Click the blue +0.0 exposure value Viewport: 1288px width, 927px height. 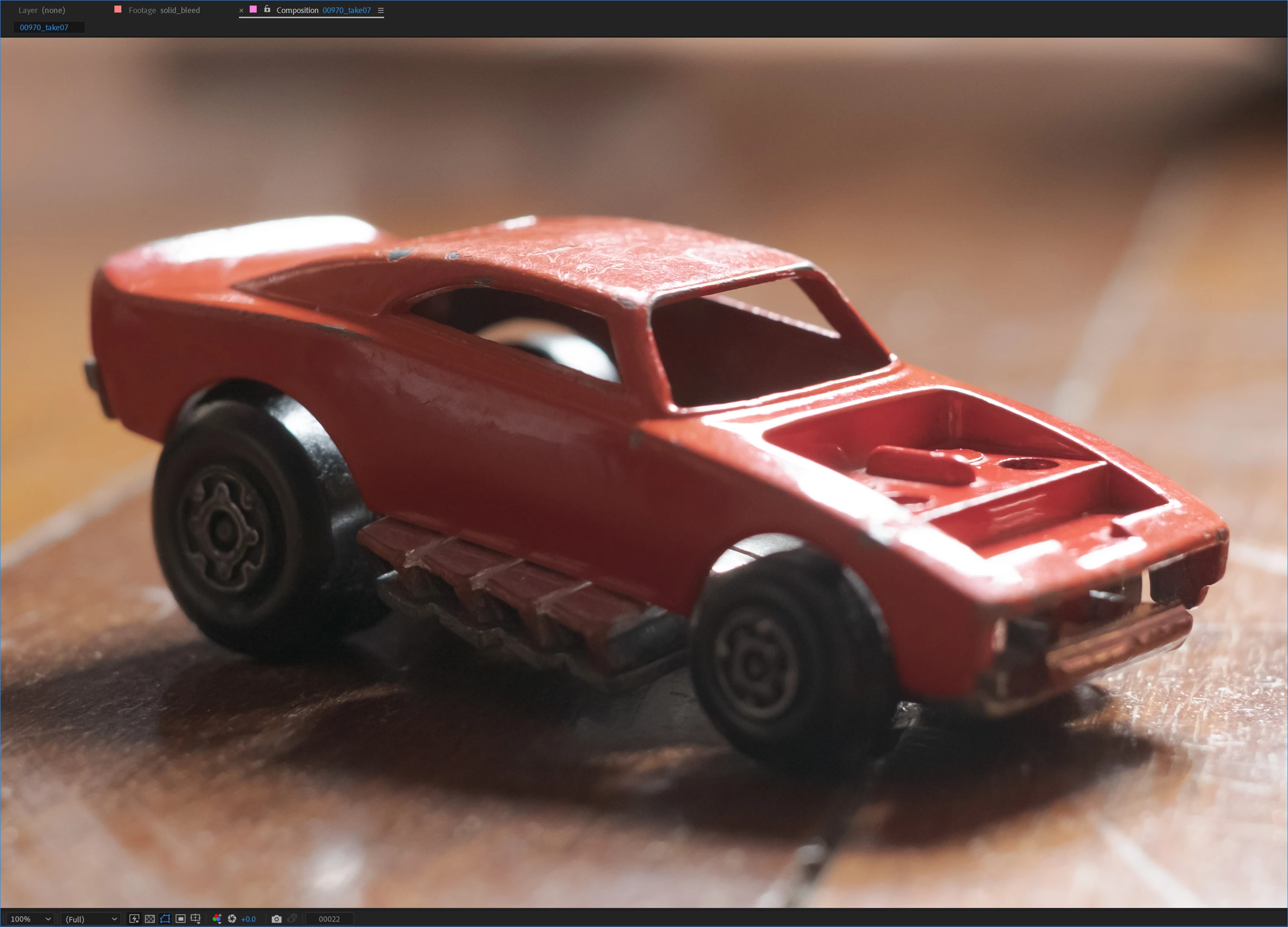(248, 919)
